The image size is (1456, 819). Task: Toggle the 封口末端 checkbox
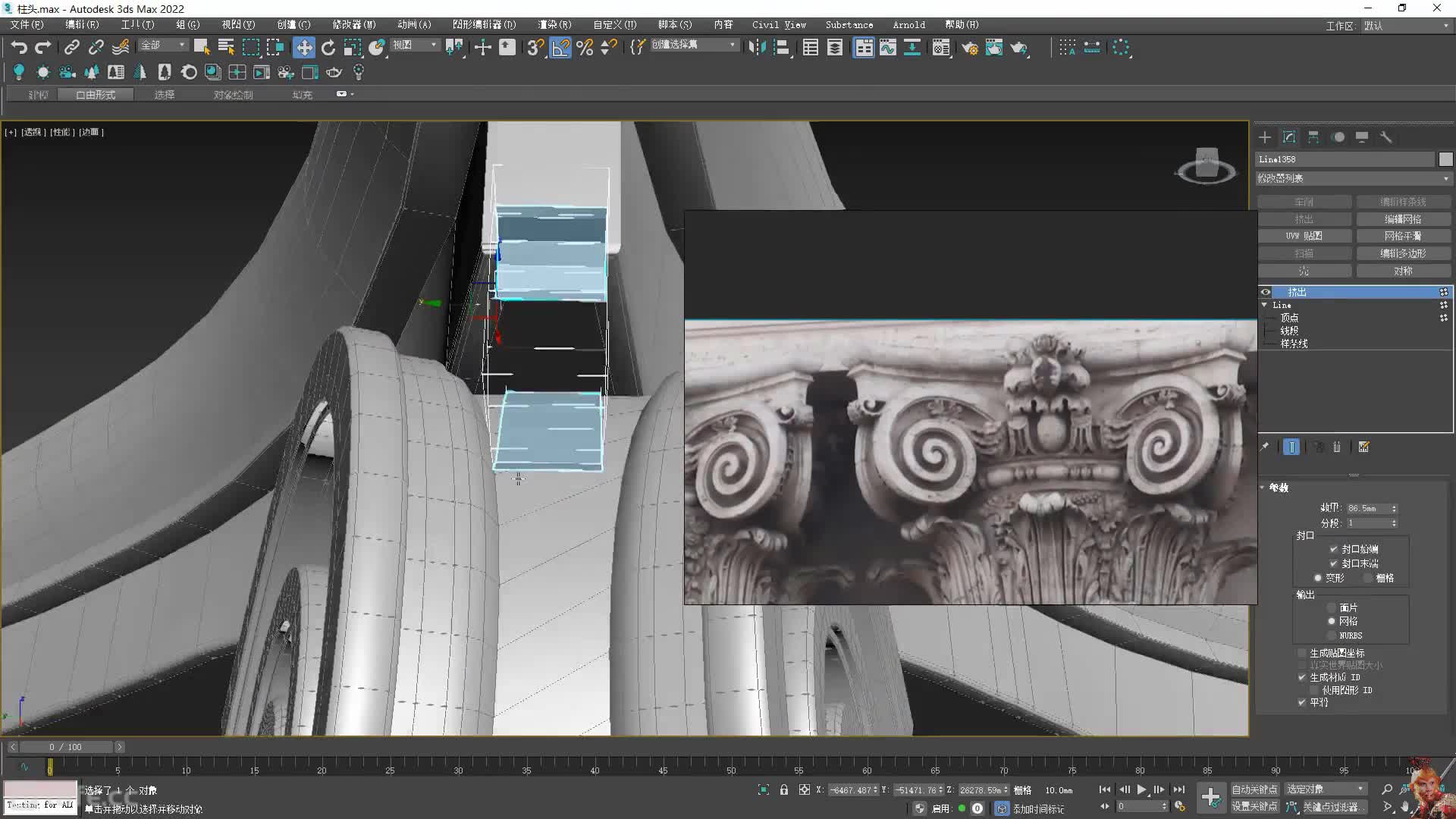click(x=1334, y=563)
